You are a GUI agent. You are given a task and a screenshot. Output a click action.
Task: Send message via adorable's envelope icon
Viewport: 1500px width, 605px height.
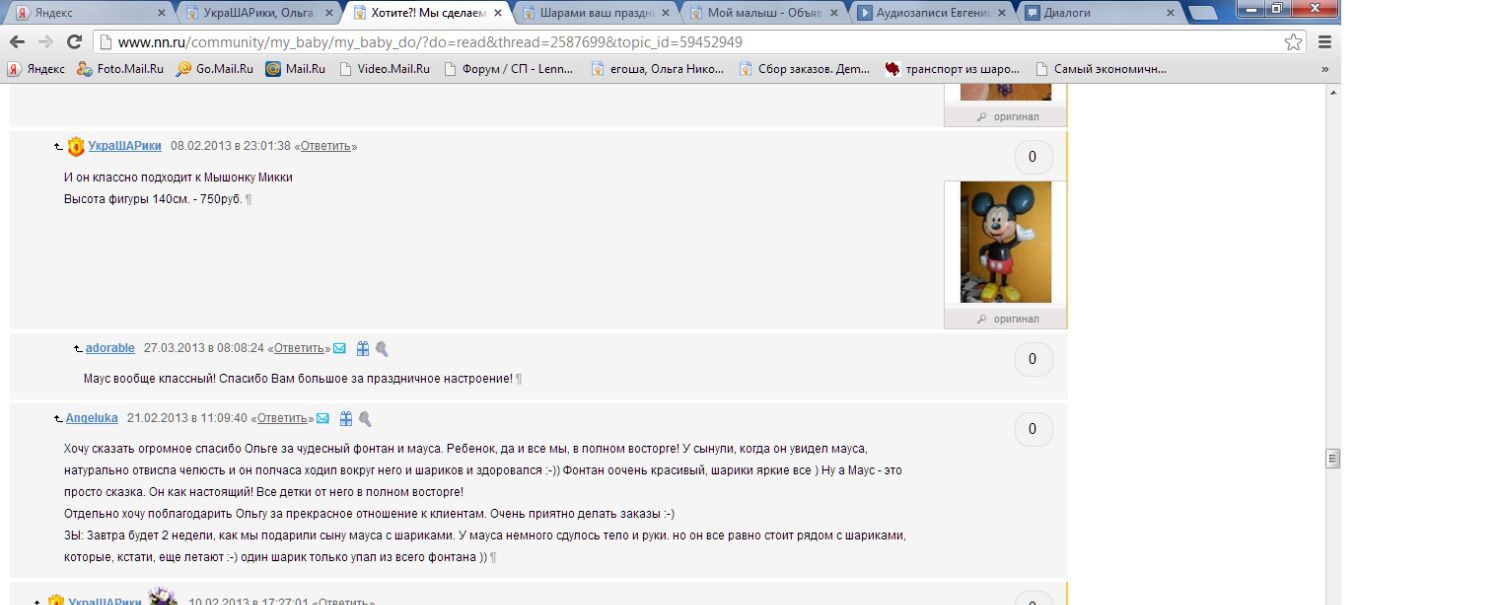pyautogui.click(x=339, y=348)
